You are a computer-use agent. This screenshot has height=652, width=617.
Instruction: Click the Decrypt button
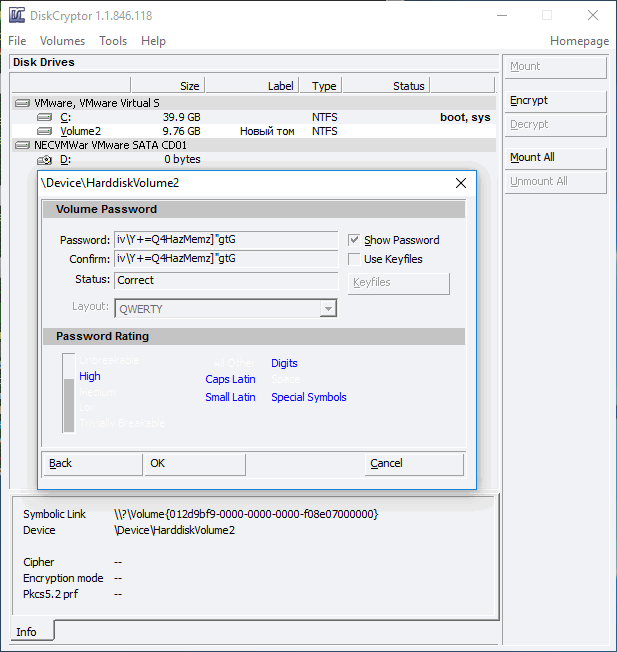coord(556,125)
